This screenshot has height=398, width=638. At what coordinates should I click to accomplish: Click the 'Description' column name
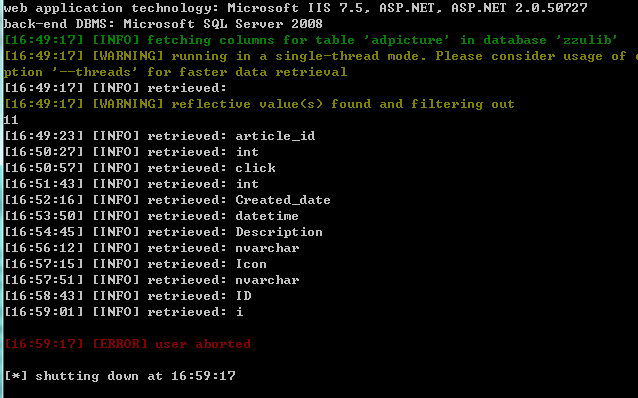point(279,232)
